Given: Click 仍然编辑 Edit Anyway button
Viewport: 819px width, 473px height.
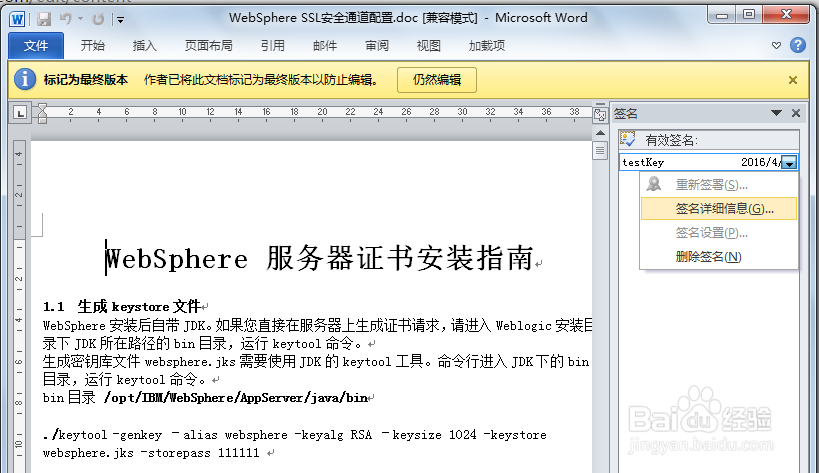Looking at the screenshot, I should coord(437,80).
